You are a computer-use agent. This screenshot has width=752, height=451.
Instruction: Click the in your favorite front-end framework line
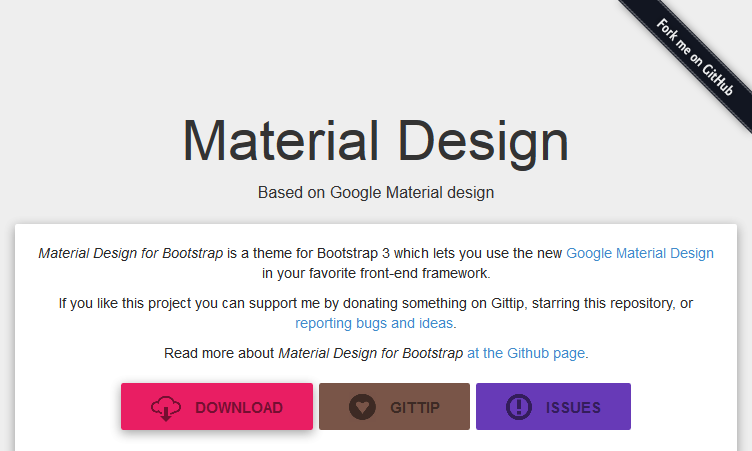coord(376,273)
